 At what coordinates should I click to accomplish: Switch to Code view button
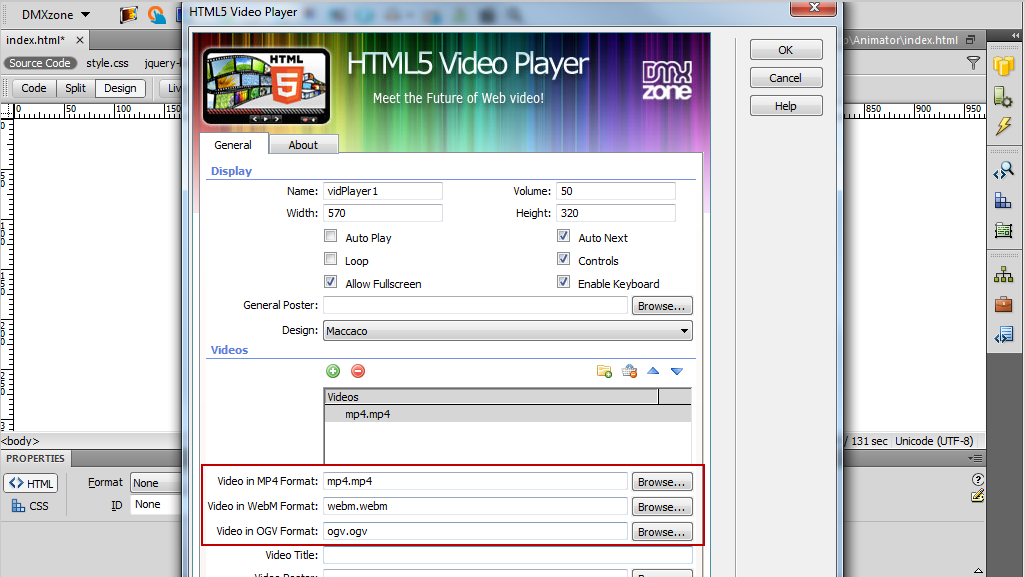(34, 88)
